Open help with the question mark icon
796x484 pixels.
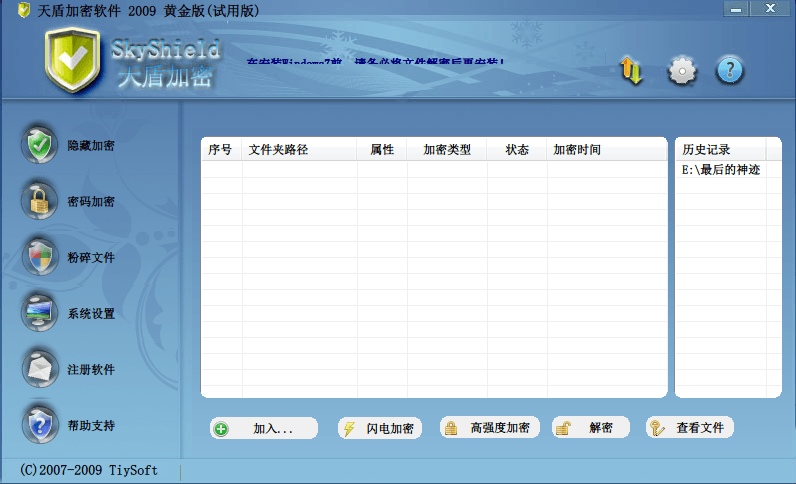point(730,70)
